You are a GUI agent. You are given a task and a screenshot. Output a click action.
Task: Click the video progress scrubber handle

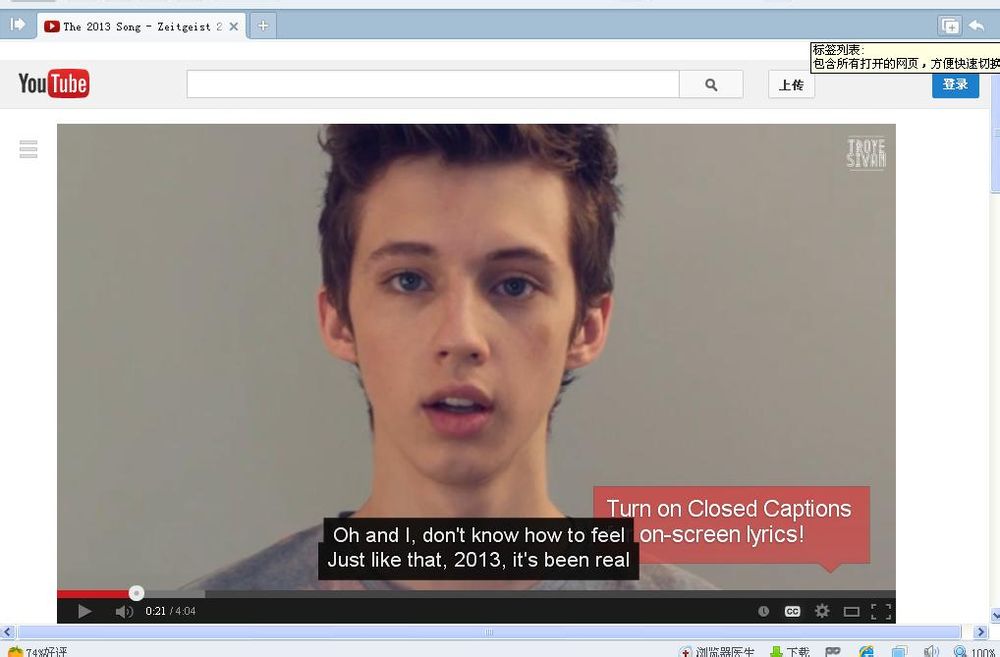point(136,593)
